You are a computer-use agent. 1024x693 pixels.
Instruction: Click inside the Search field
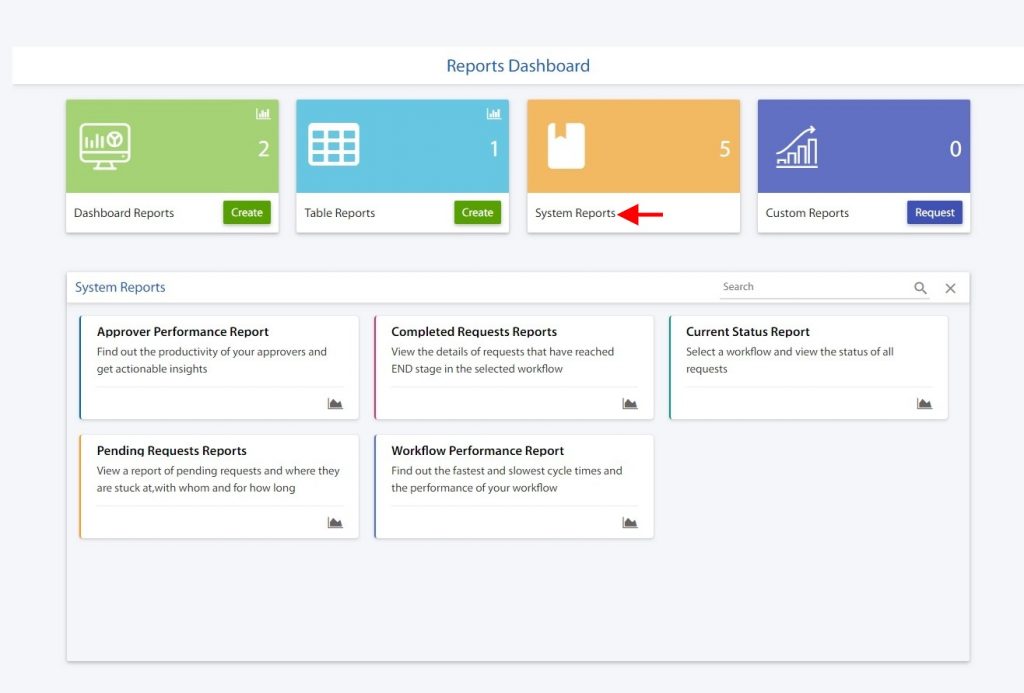click(810, 286)
